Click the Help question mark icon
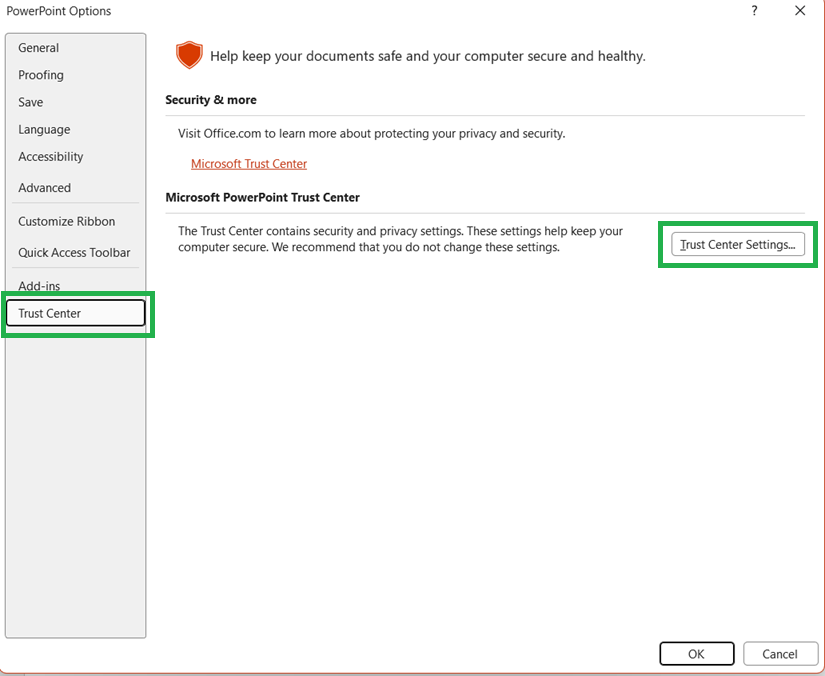Screen dimensions: 825x676 754,11
